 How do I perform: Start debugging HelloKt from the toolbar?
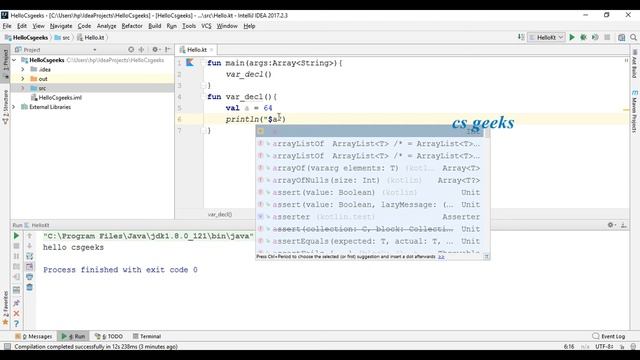click(584, 37)
